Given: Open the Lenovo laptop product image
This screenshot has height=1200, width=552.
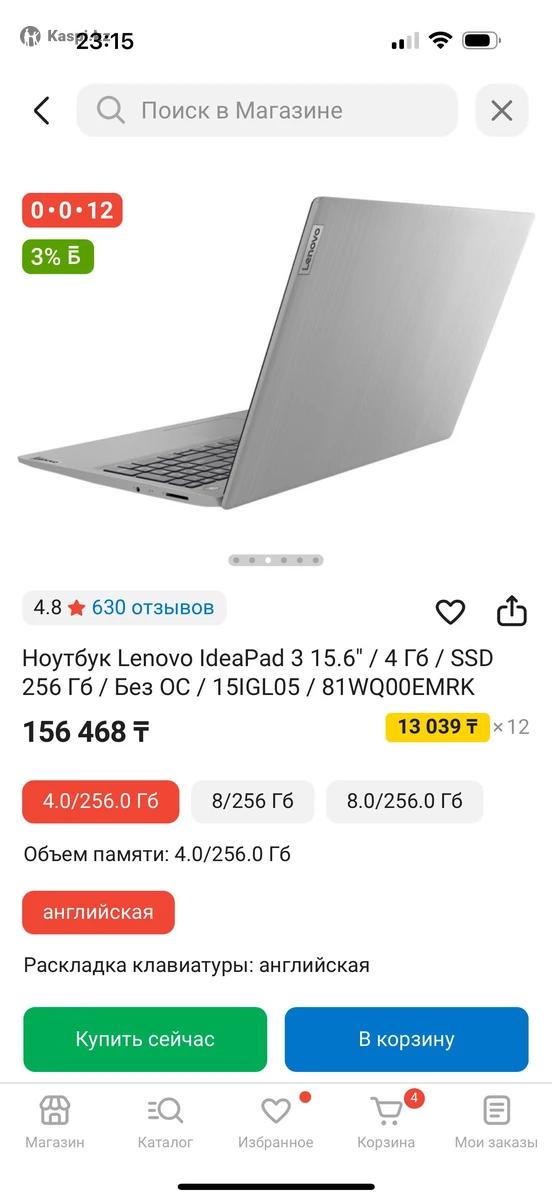Looking at the screenshot, I should (x=276, y=350).
